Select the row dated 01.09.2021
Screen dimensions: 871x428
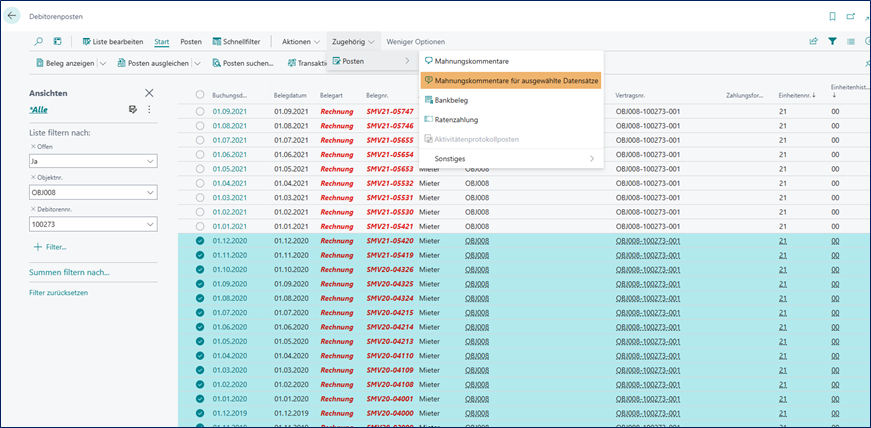point(200,111)
